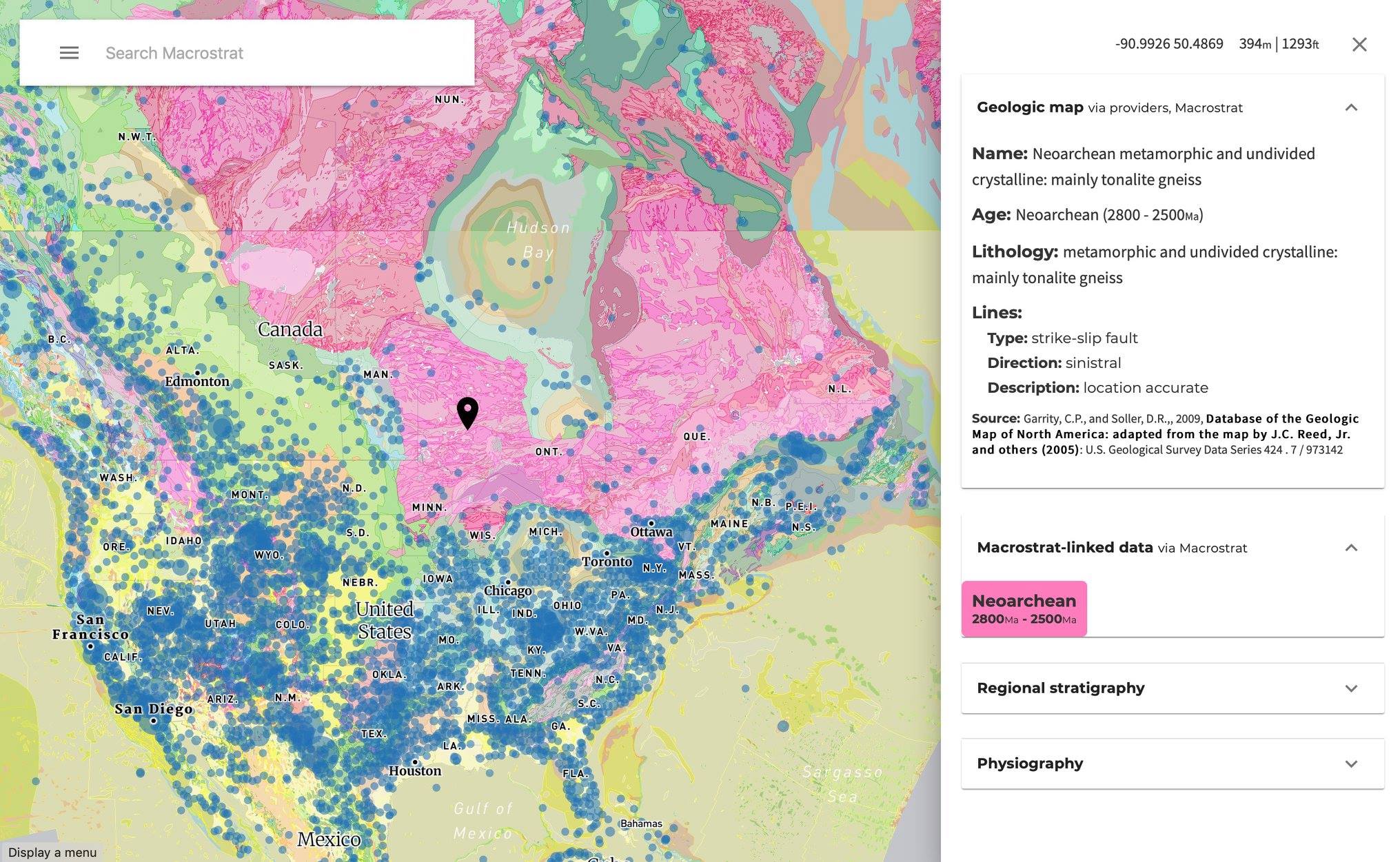Click the Display a menu label

[x=52, y=852]
